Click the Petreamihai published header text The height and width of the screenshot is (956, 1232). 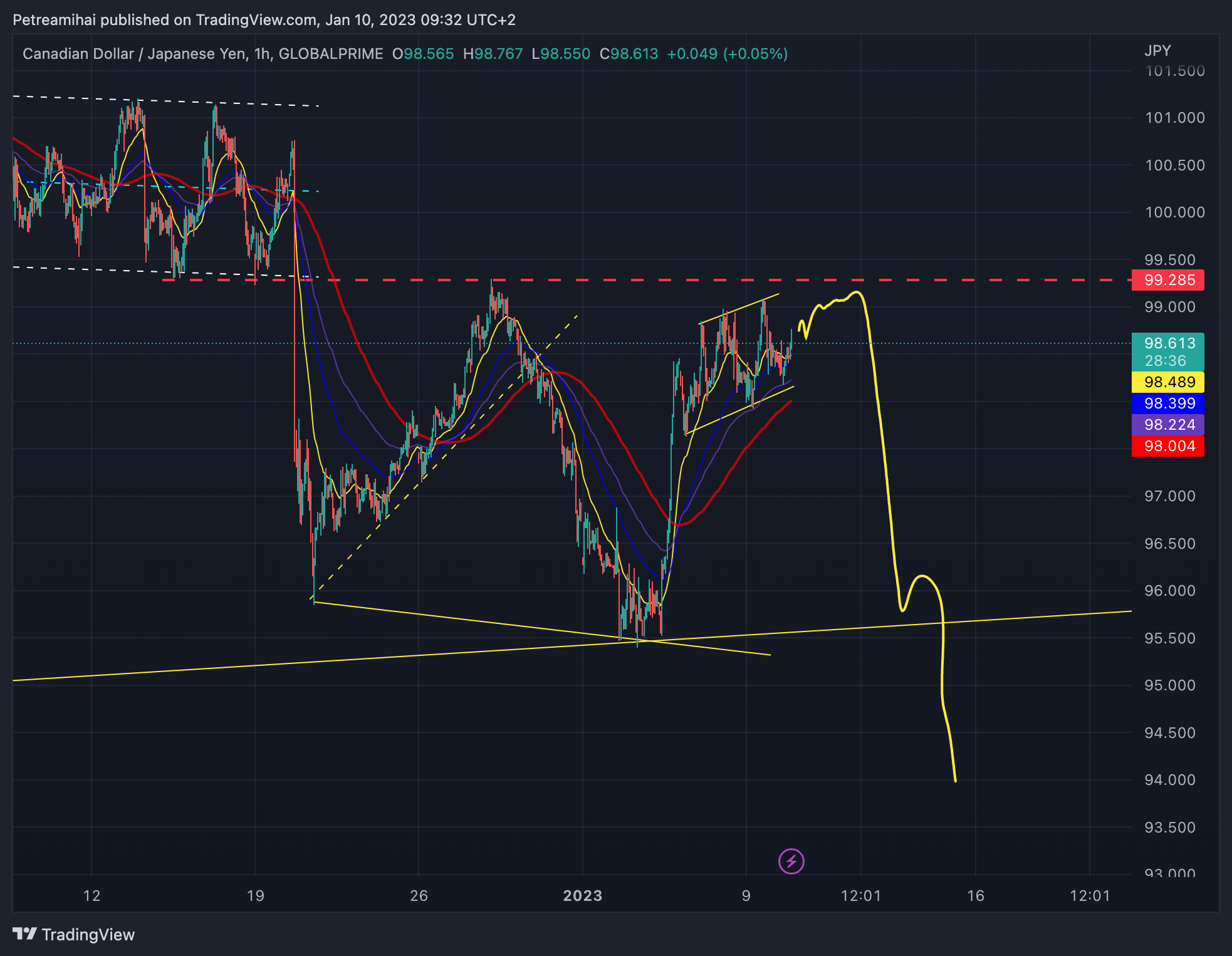click(264, 20)
